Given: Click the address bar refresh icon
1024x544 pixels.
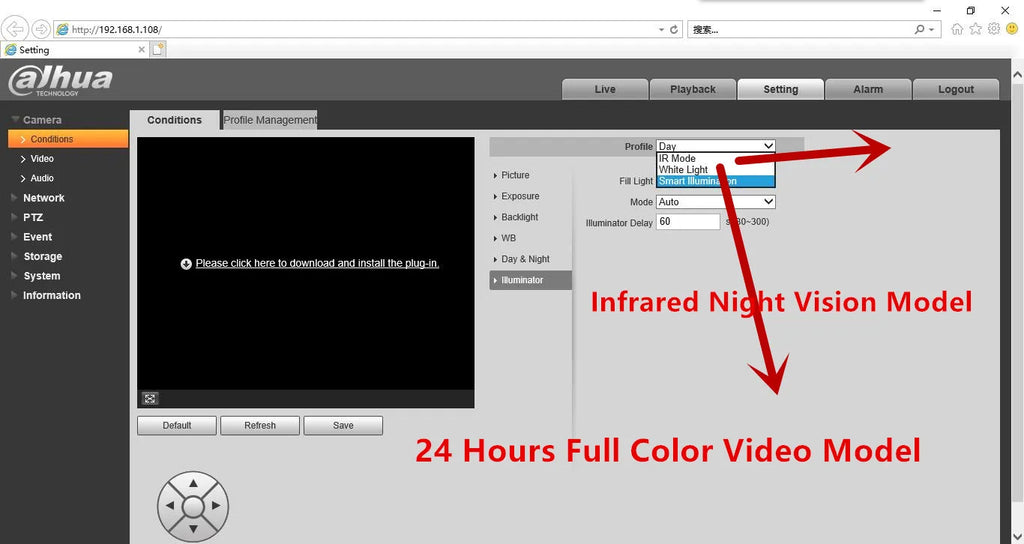Looking at the screenshot, I should pyautogui.click(x=674, y=30).
